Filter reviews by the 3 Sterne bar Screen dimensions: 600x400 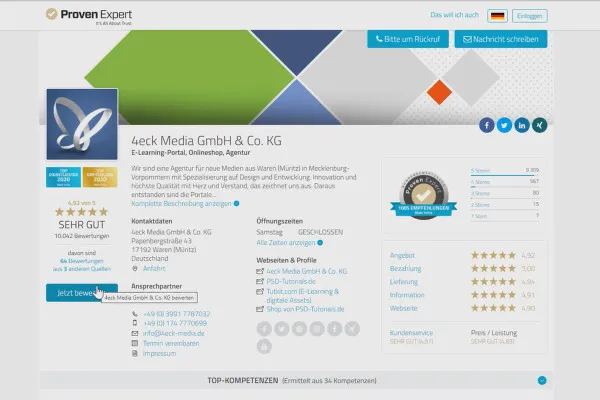click(x=505, y=194)
